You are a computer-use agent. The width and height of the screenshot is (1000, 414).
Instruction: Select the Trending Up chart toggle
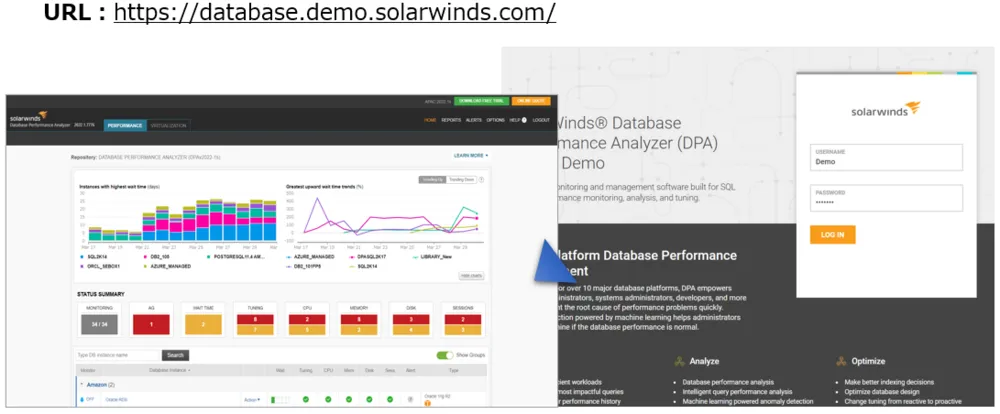(x=432, y=180)
